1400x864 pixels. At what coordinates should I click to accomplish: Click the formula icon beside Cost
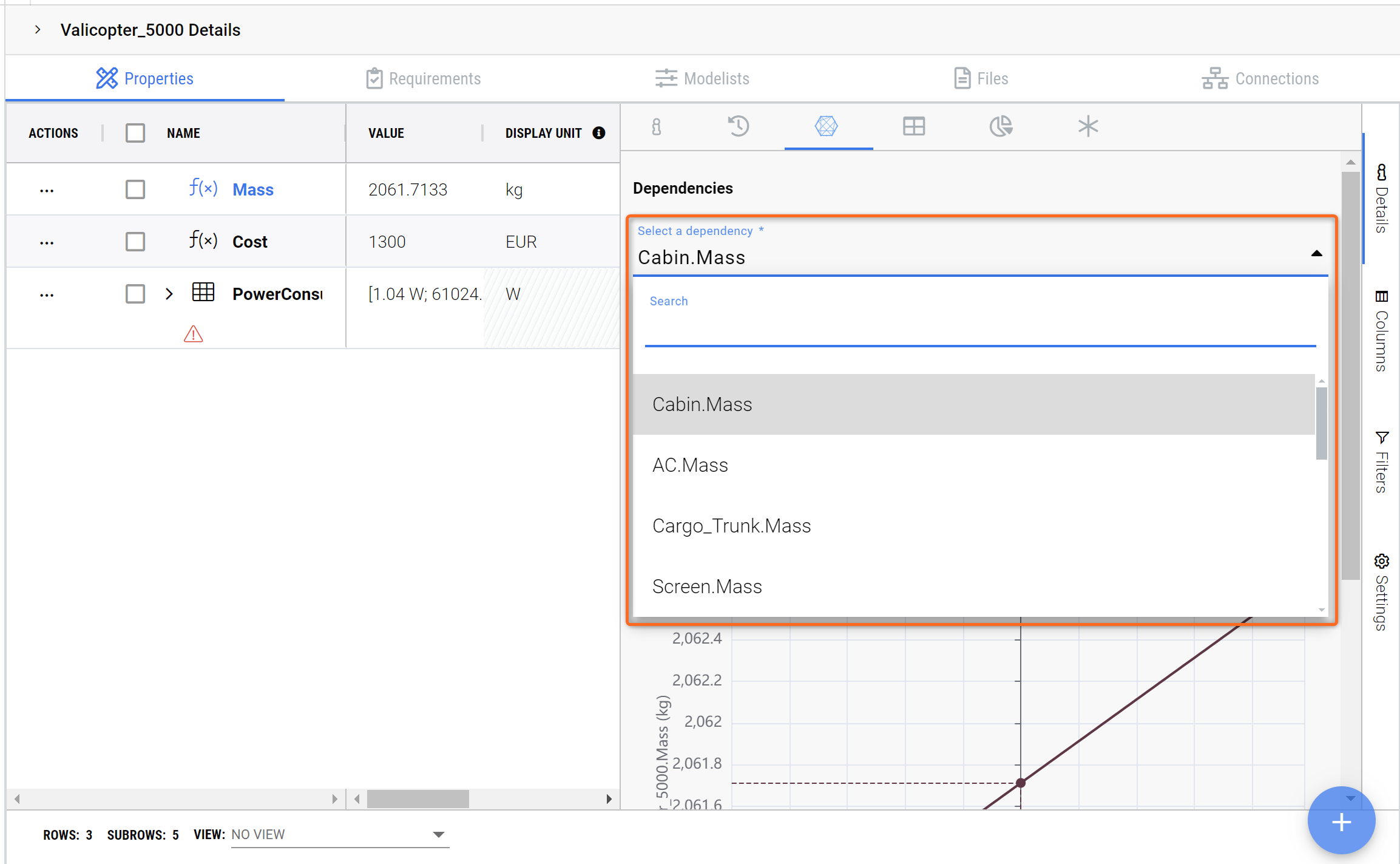pyautogui.click(x=203, y=240)
